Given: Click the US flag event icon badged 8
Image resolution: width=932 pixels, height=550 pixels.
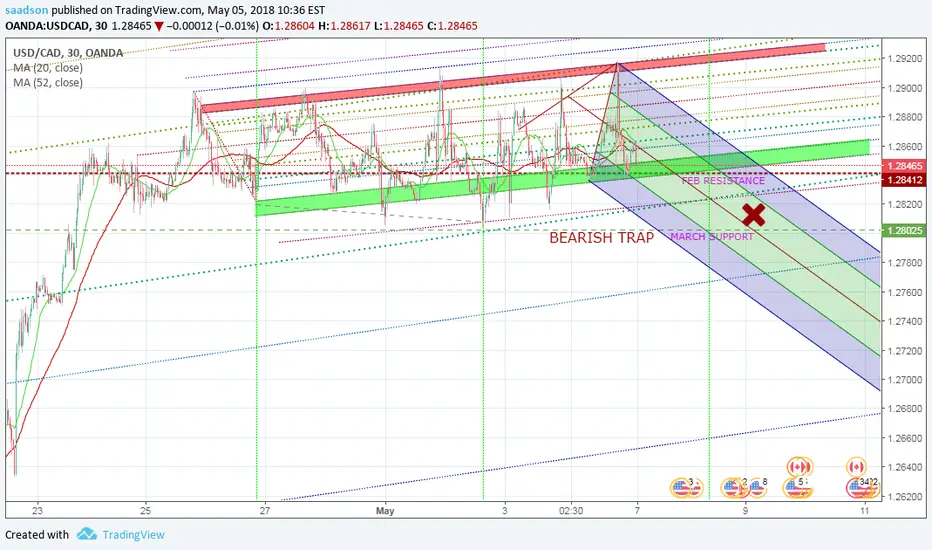Looking at the screenshot, I should point(757,488).
